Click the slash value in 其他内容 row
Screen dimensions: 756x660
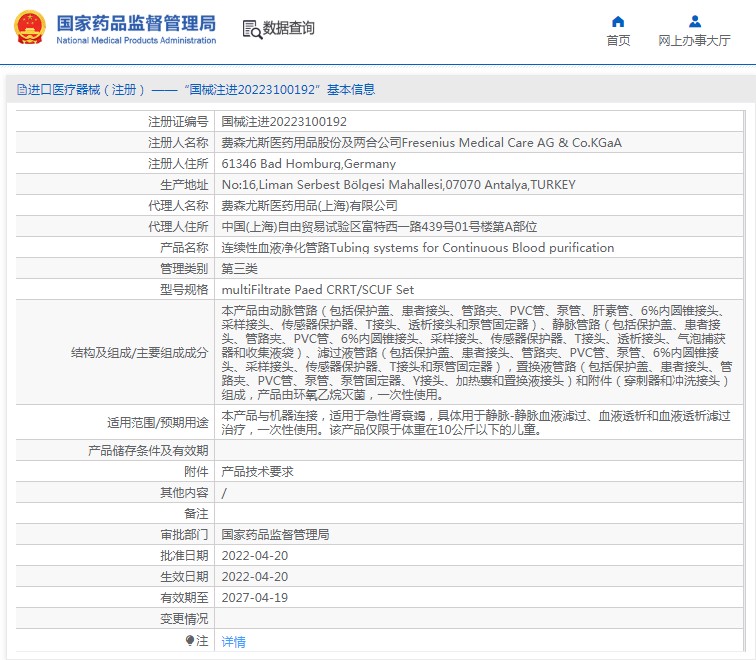point(224,493)
